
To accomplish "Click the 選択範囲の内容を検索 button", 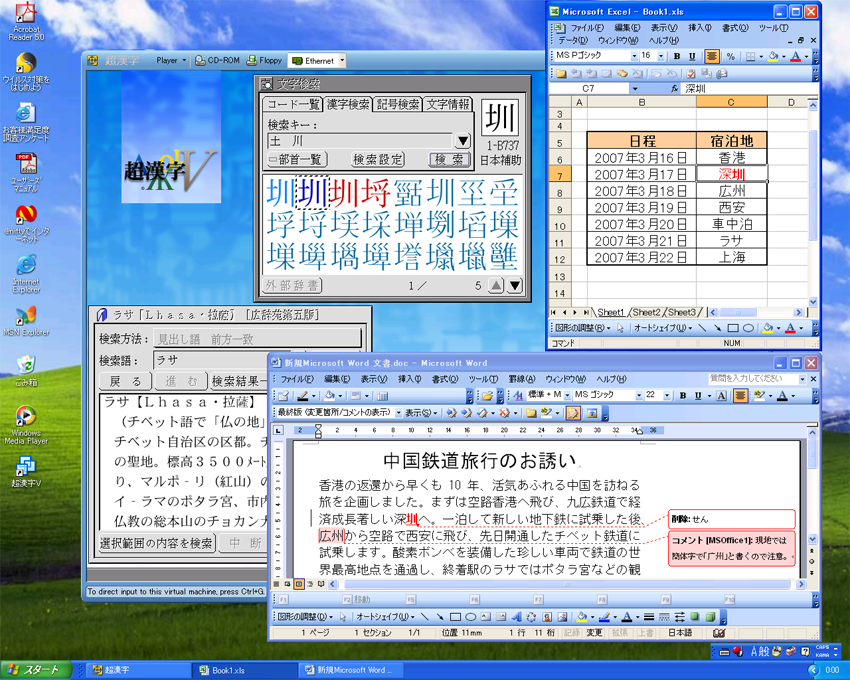I will pos(157,543).
